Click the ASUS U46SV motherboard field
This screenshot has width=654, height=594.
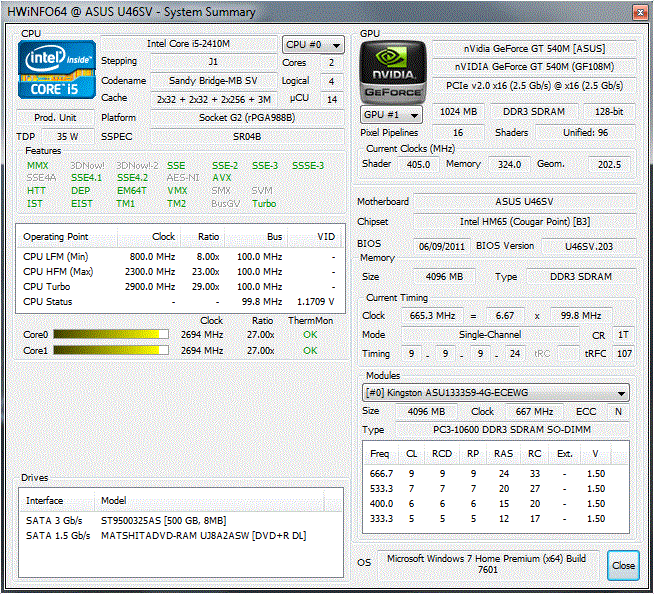[524, 202]
